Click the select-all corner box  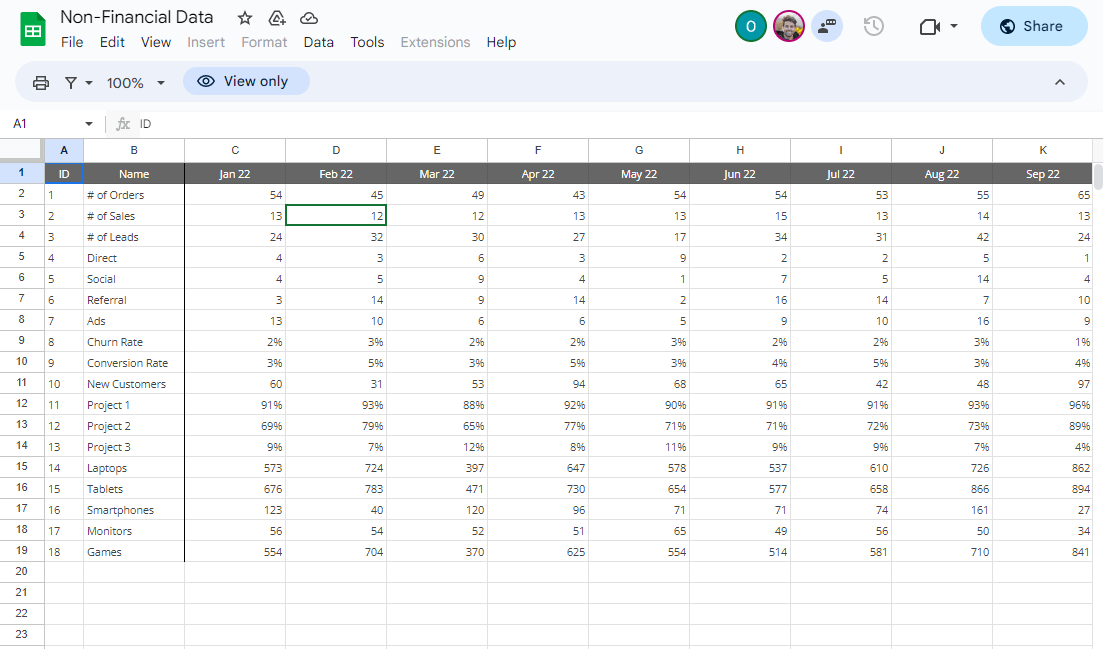point(22,150)
